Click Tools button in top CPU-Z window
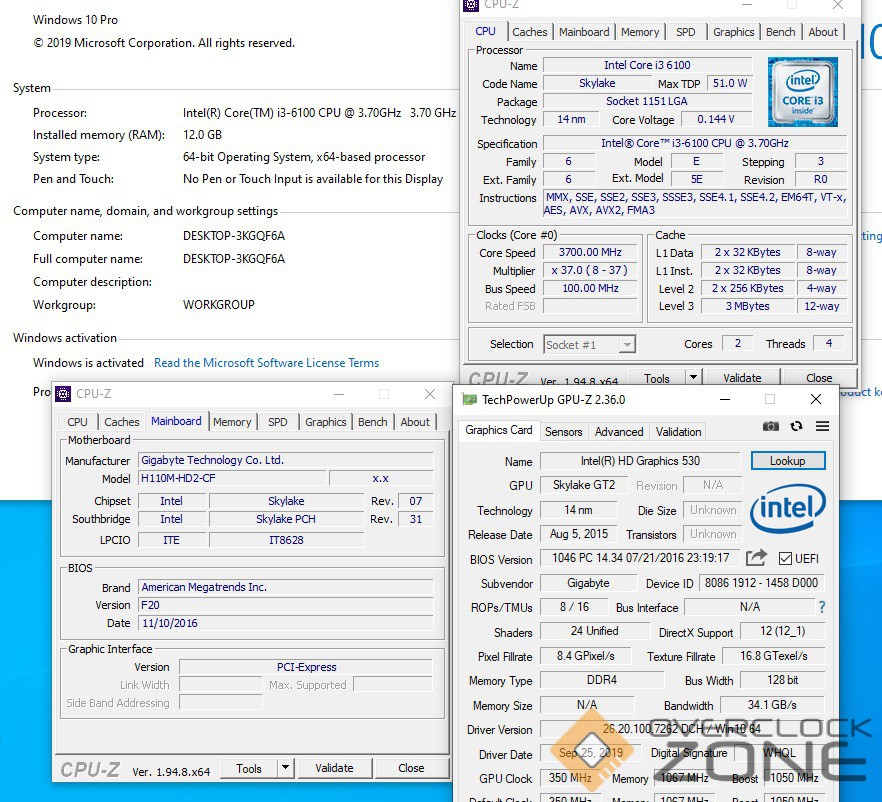 [657, 378]
